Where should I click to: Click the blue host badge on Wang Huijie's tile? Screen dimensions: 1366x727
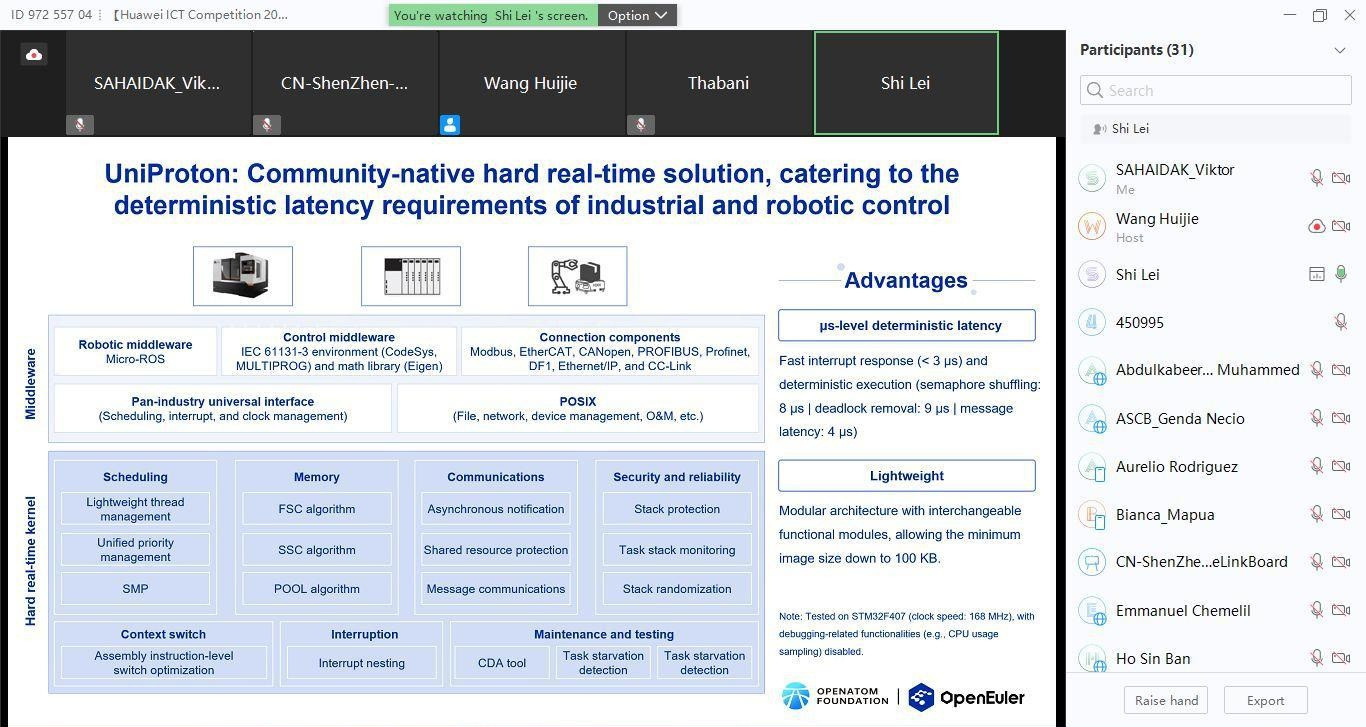(450, 125)
